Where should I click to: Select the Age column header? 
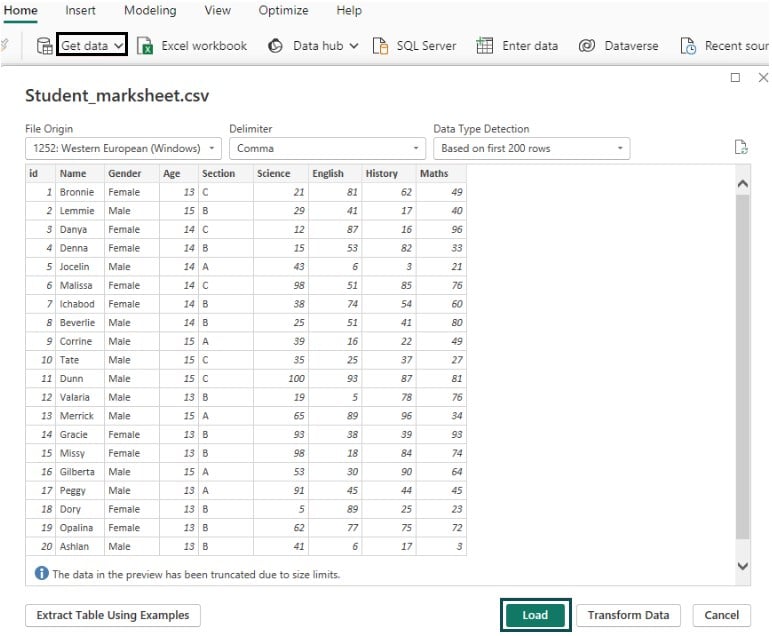179,173
